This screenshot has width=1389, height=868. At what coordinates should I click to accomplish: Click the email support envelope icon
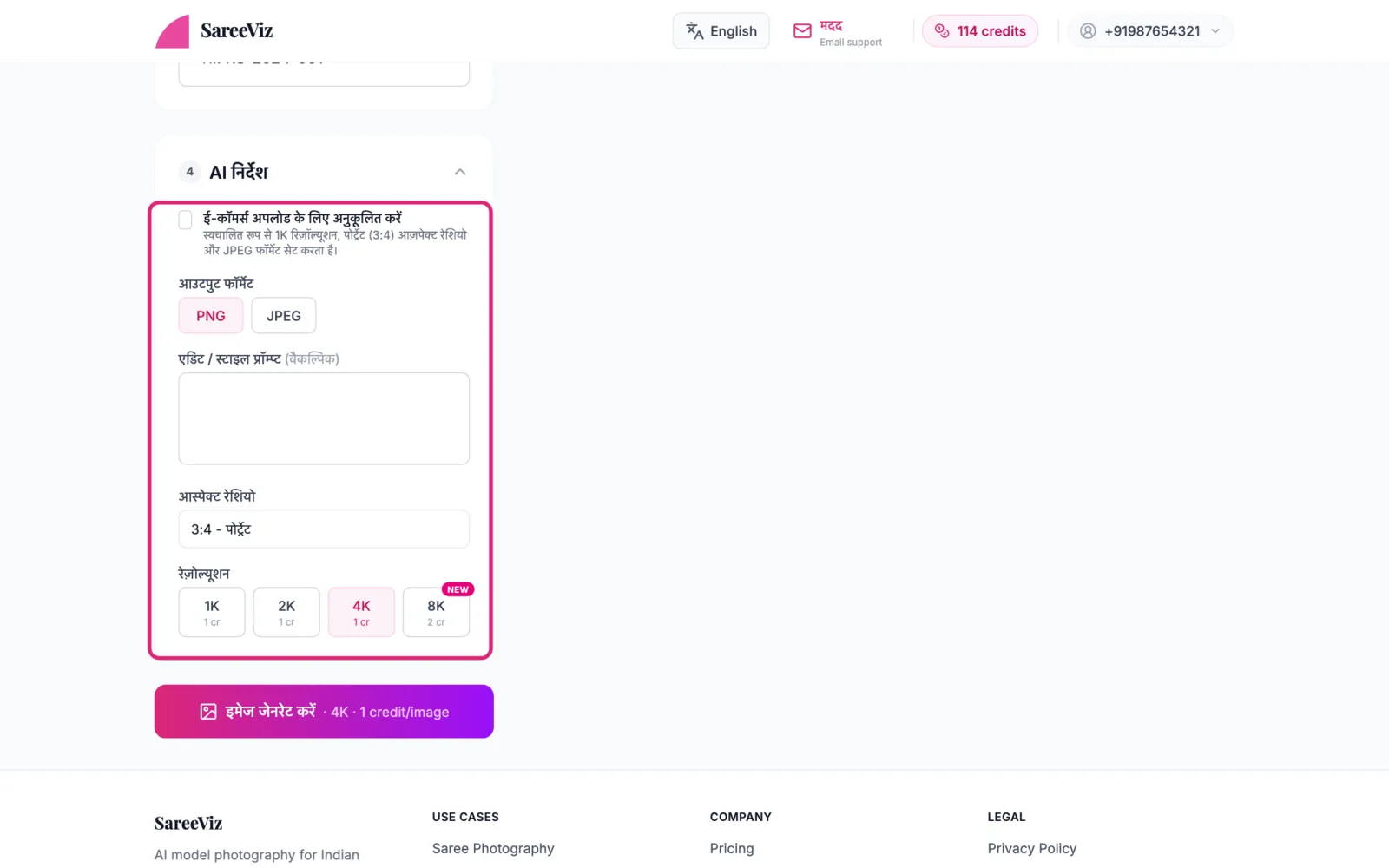tap(802, 31)
